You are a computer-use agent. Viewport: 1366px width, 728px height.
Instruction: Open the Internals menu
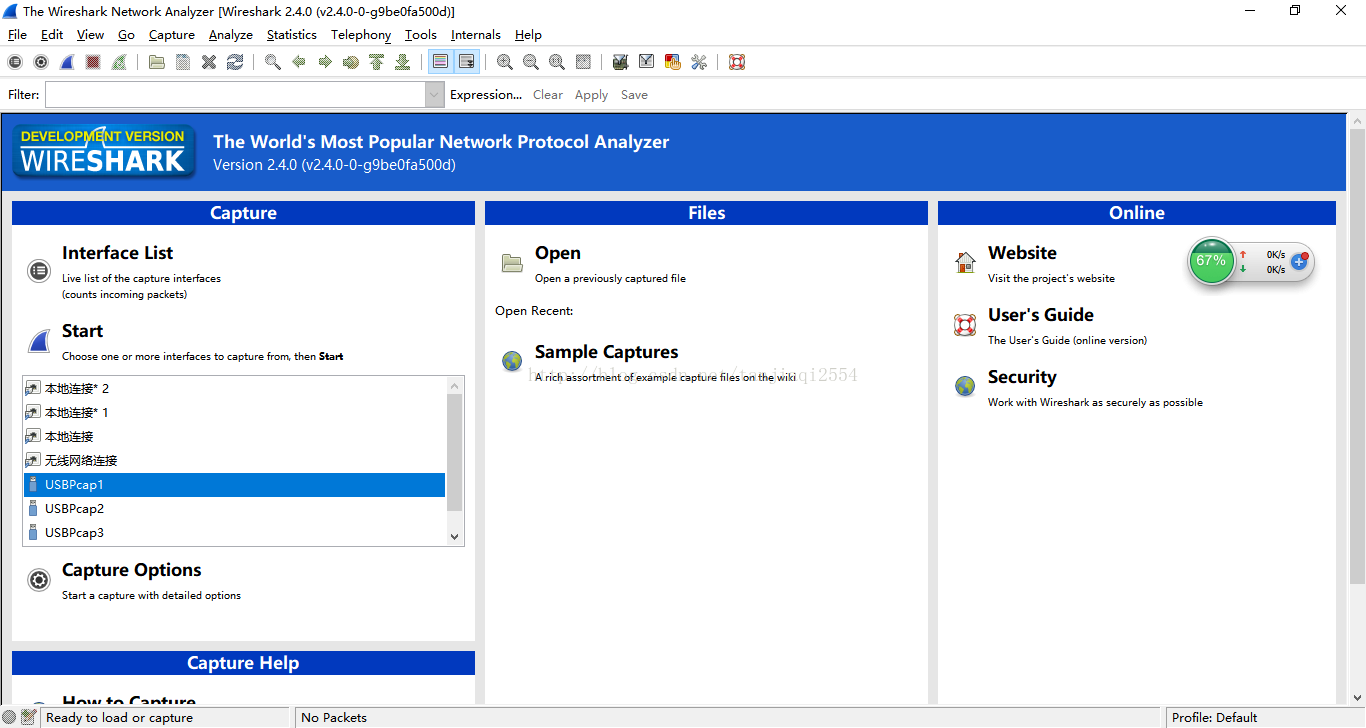476,34
